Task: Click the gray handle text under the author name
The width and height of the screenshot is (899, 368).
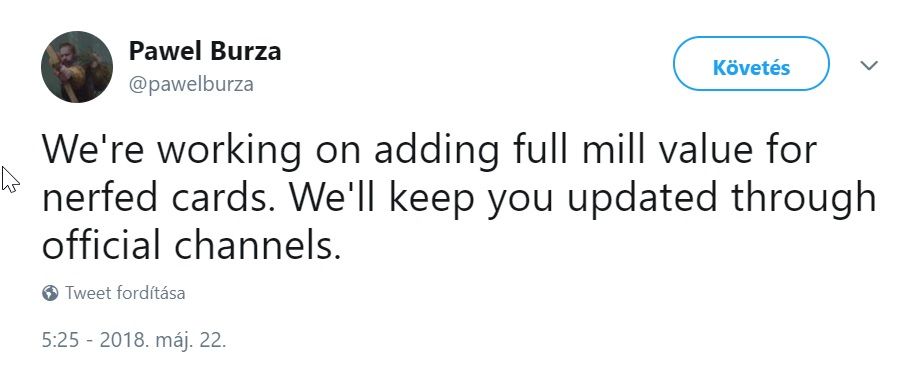Action: (x=191, y=84)
